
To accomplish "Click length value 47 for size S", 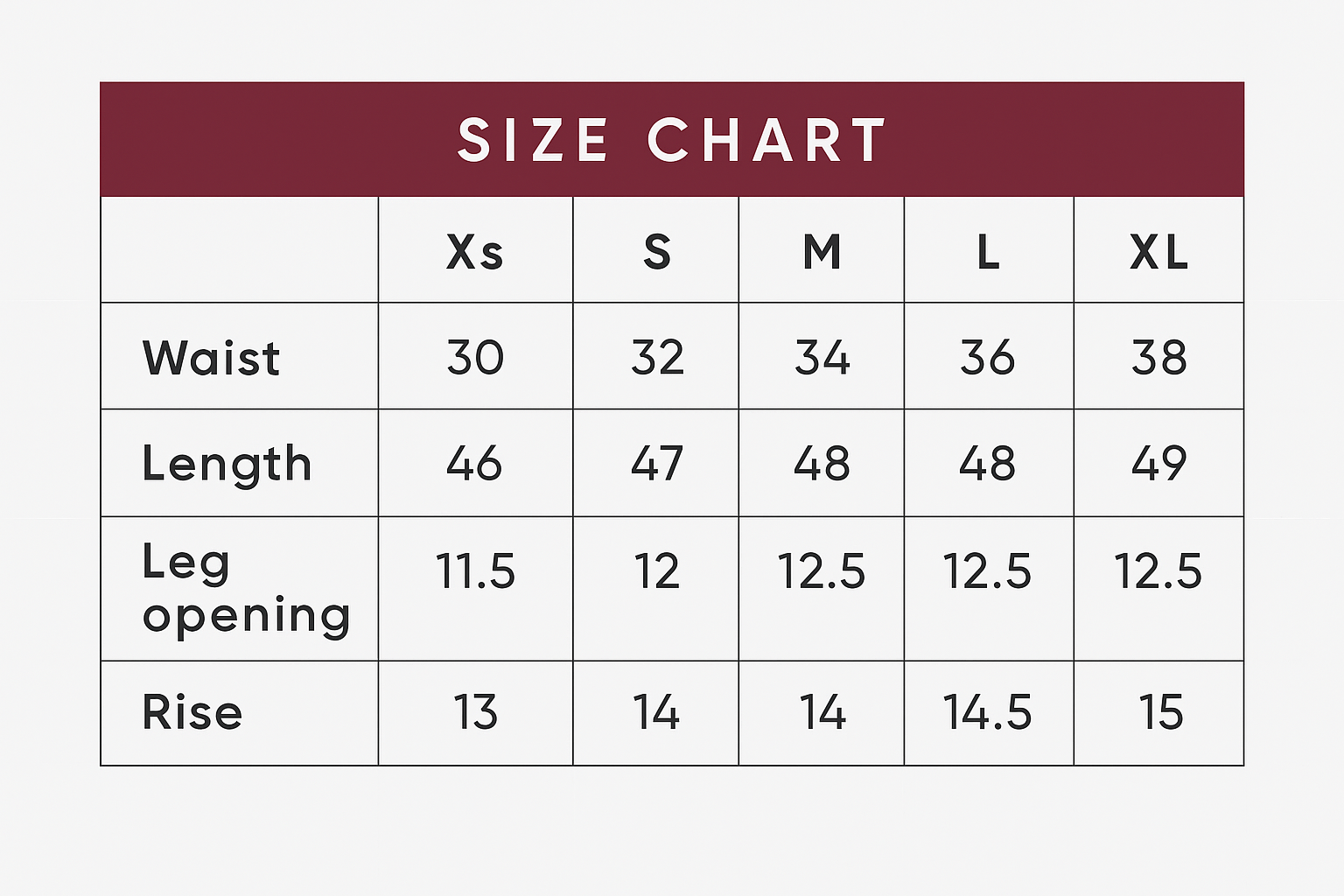I will click(656, 463).
